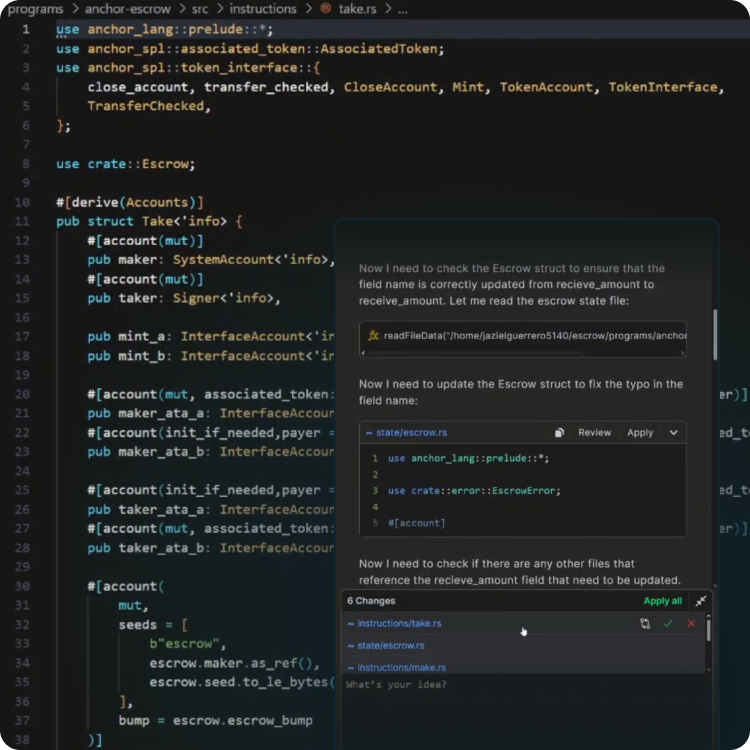Click "pub maker: SystemAccount" on line 13
This screenshot has height=750, width=750.
tap(180, 260)
